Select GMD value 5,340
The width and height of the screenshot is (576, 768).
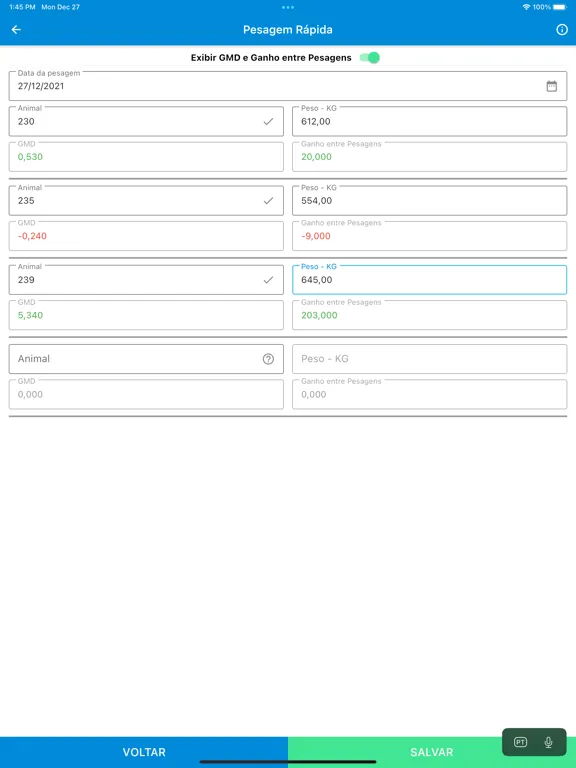click(30, 315)
